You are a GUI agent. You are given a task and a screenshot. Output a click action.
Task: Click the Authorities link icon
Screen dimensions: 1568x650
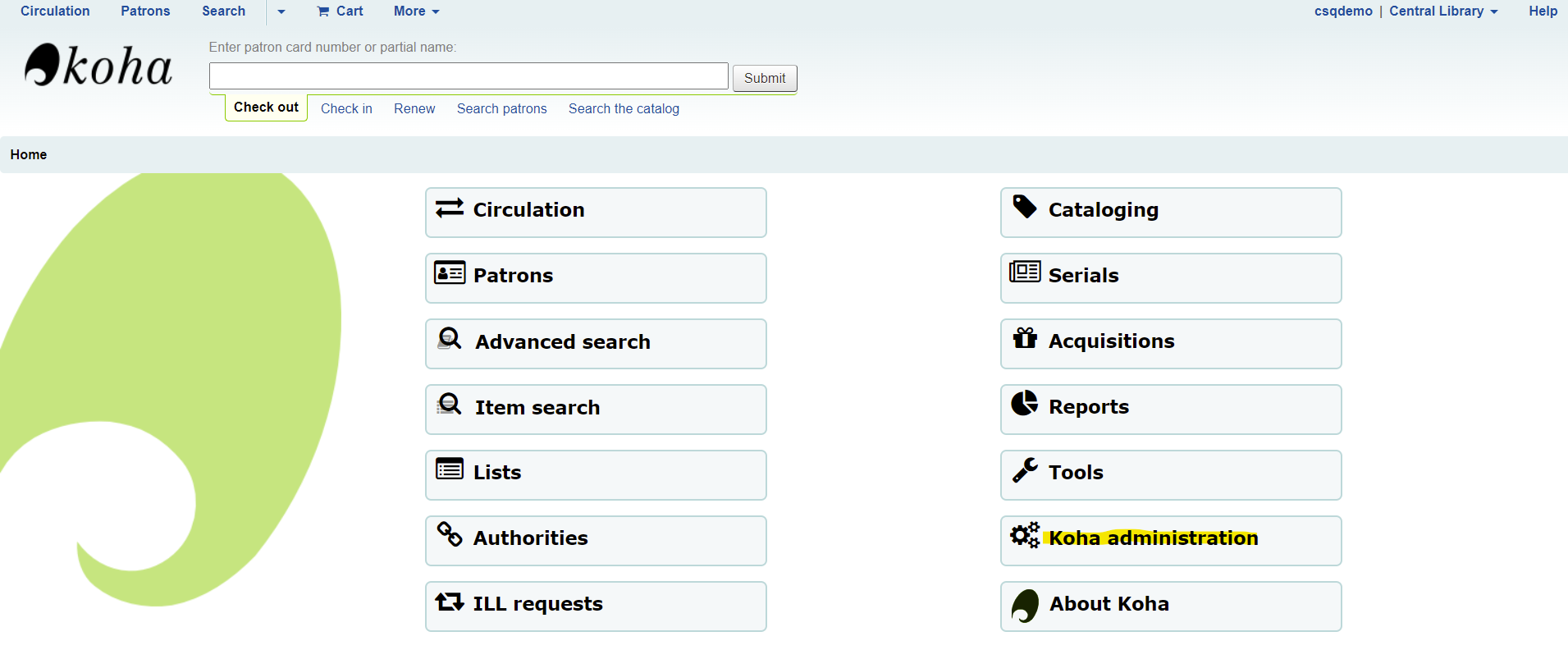[450, 534]
